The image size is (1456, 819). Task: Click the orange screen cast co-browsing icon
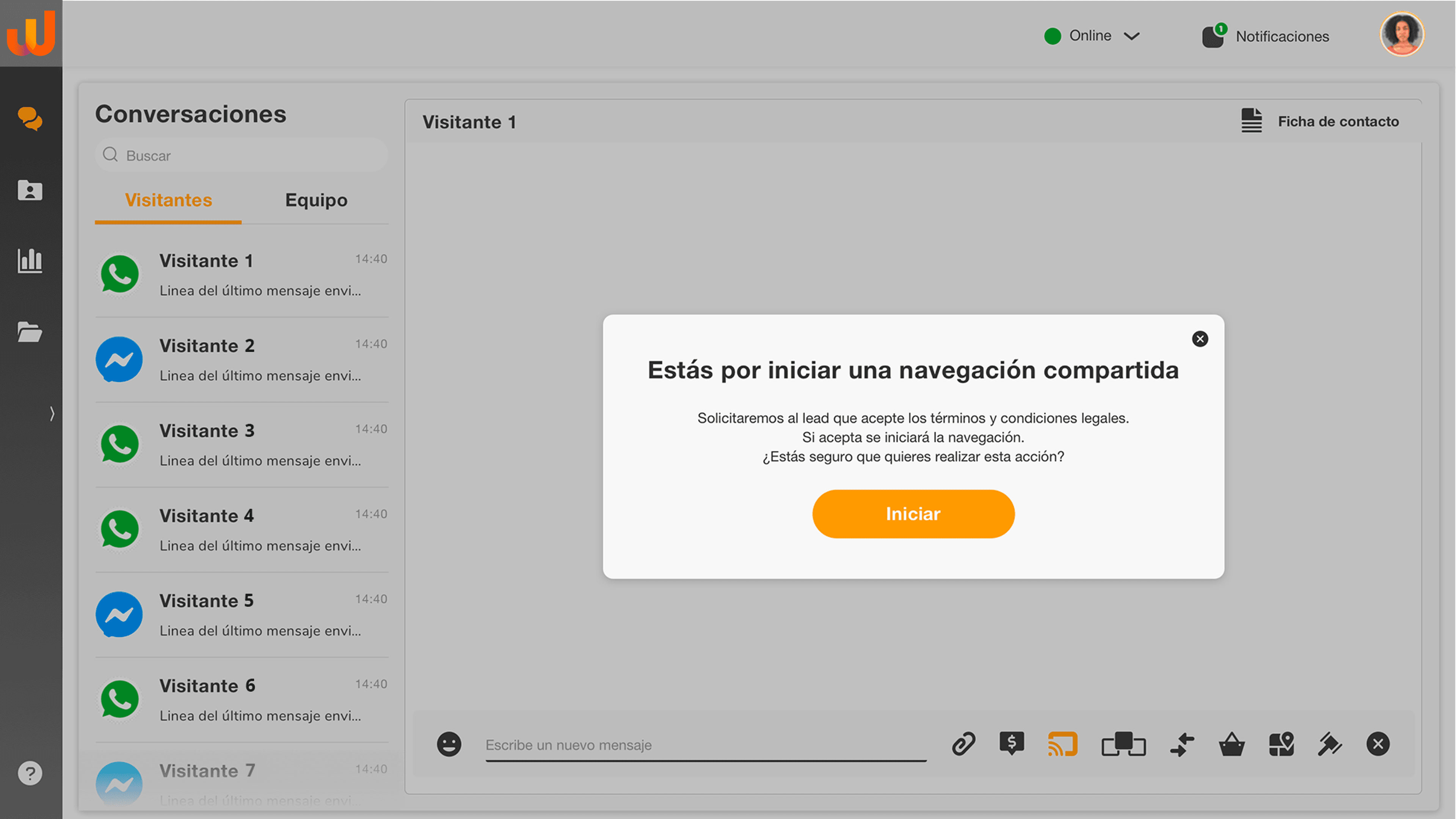tap(1062, 744)
